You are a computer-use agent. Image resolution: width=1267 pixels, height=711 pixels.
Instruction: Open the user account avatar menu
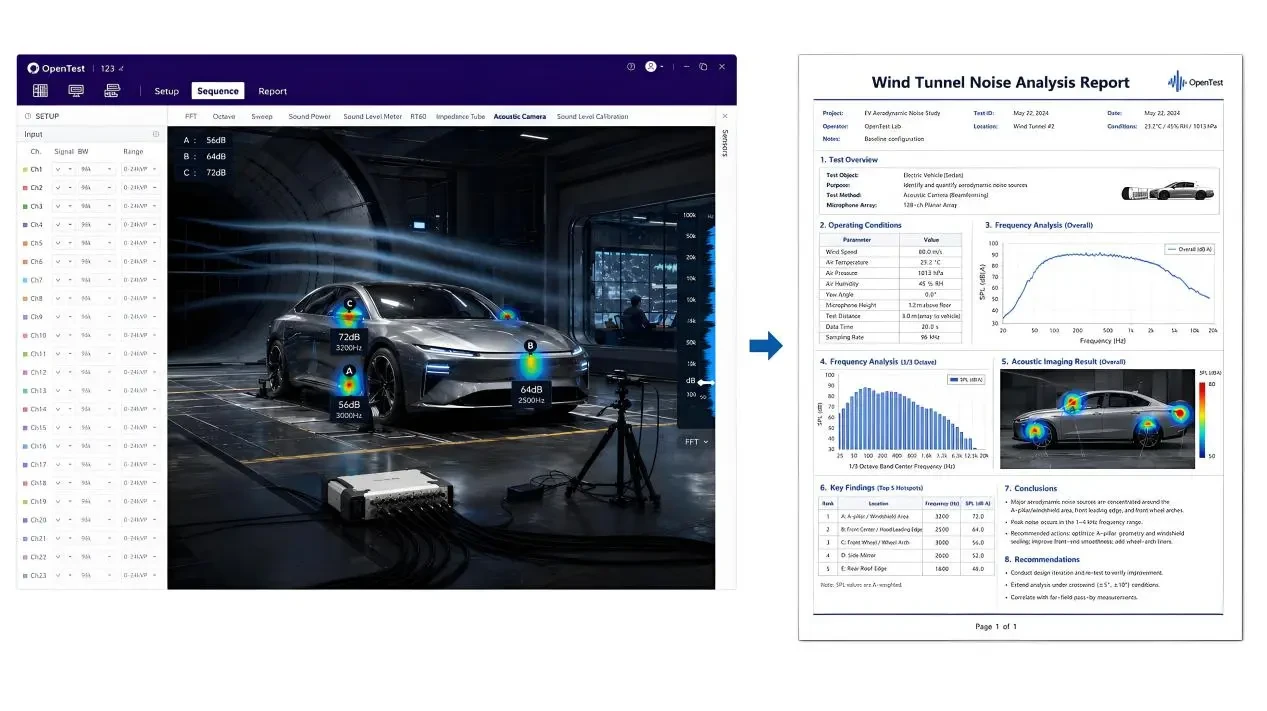[653, 67]
